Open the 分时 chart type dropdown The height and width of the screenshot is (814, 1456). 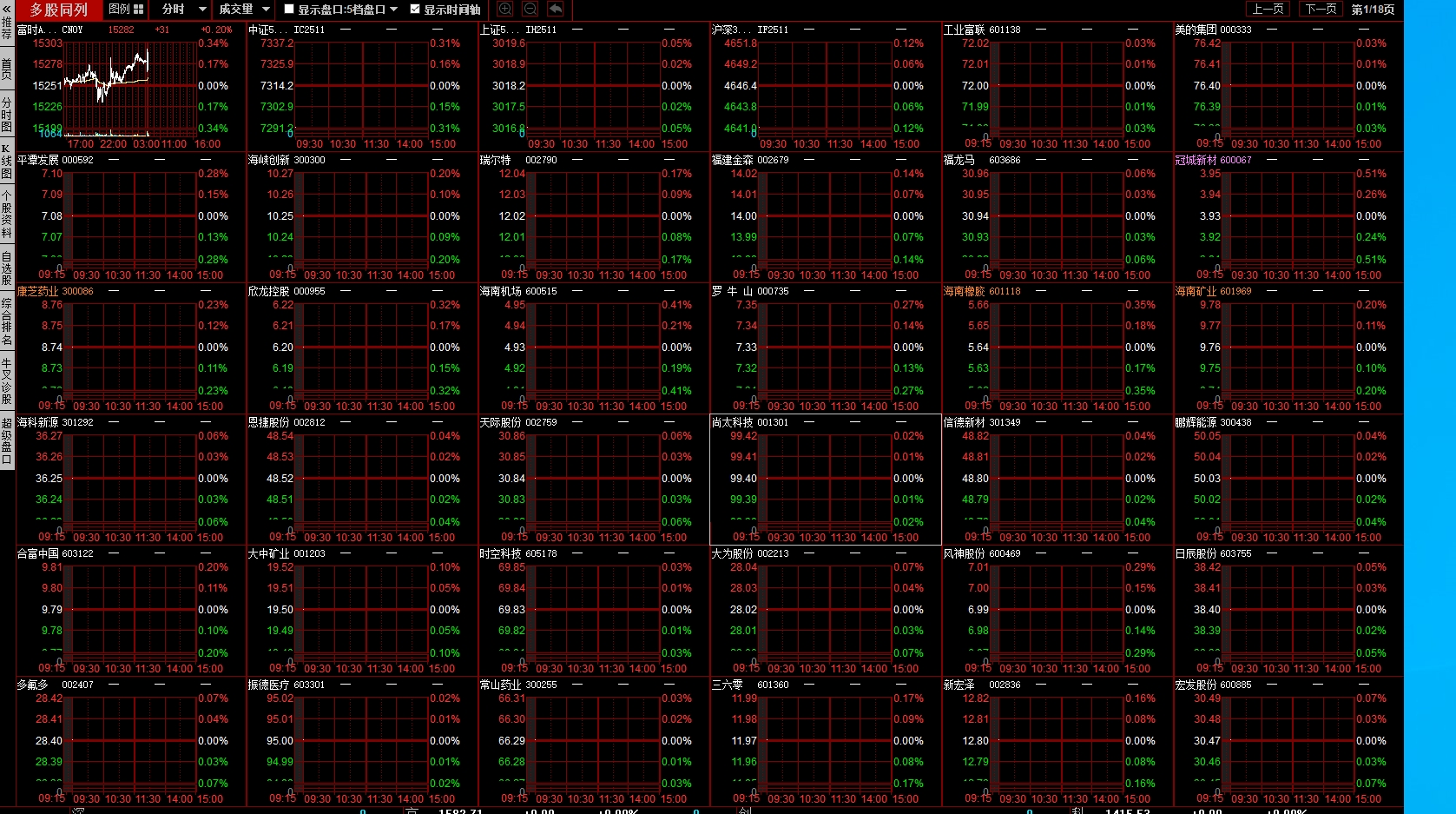click(181, 10)
